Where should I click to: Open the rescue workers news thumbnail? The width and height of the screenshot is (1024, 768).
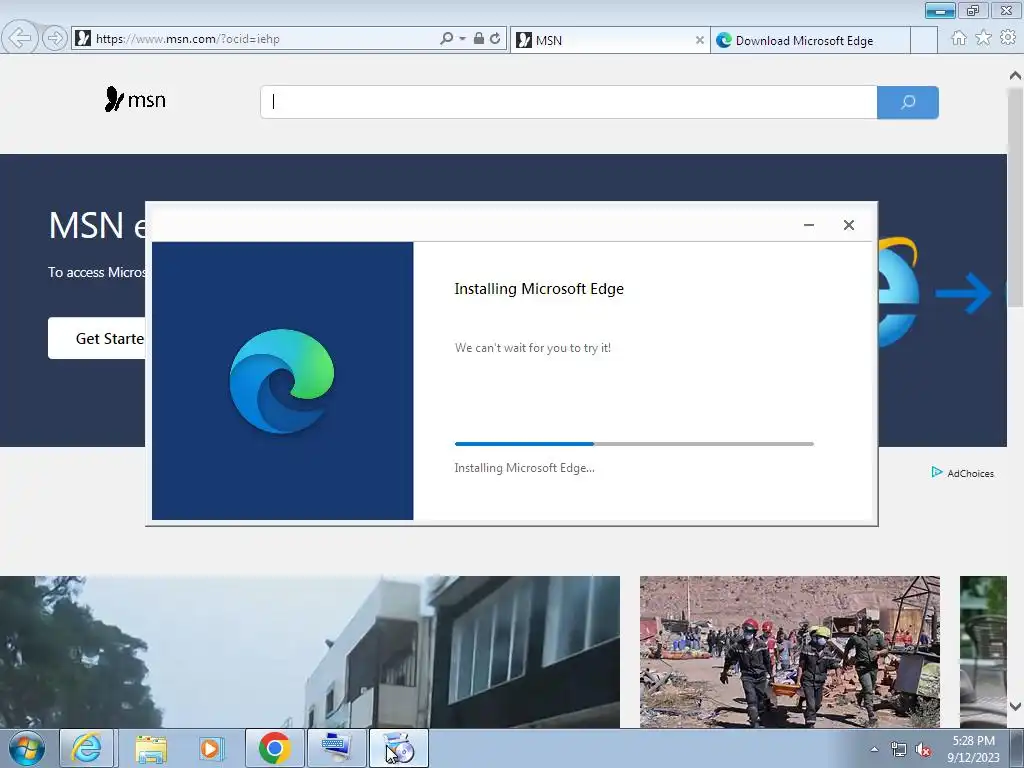pos(790,652)
